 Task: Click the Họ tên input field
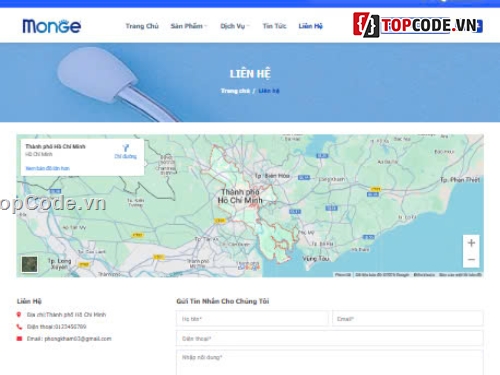(x=252, y=319)
